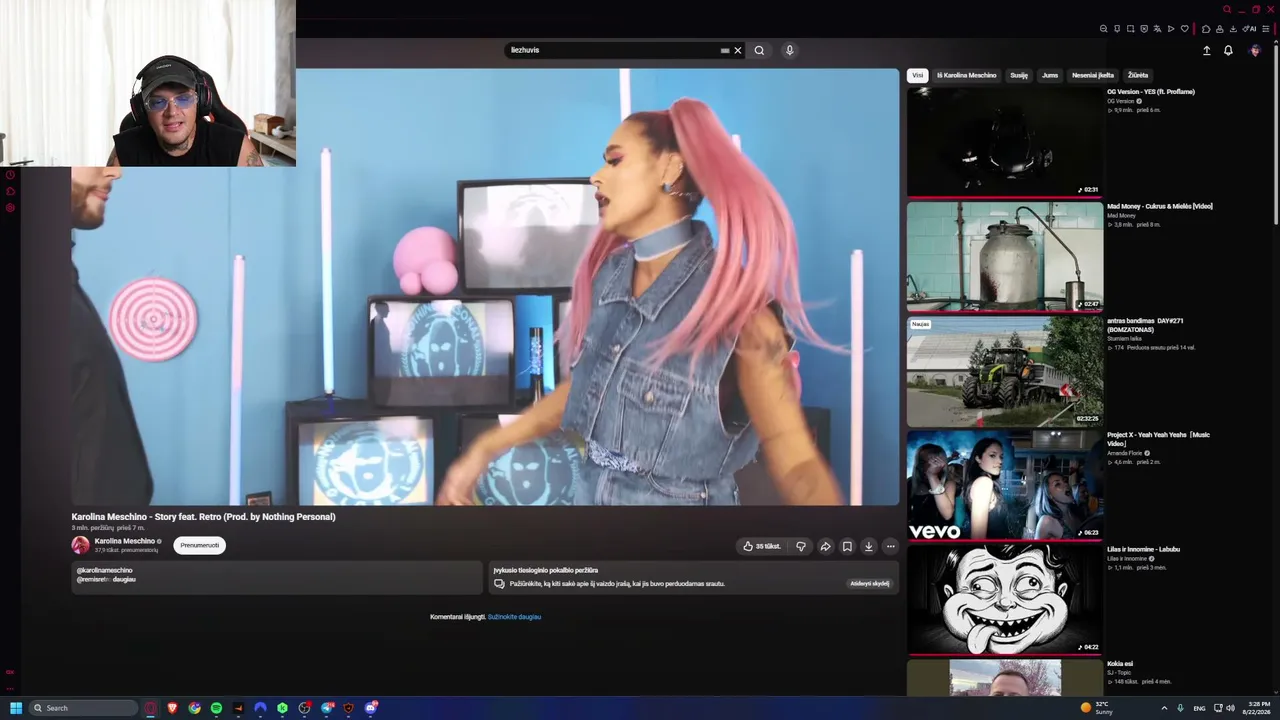This screenshot has width=1280, height=720.
Task: Open the taskbar volume control
Action: (1230, 708)
